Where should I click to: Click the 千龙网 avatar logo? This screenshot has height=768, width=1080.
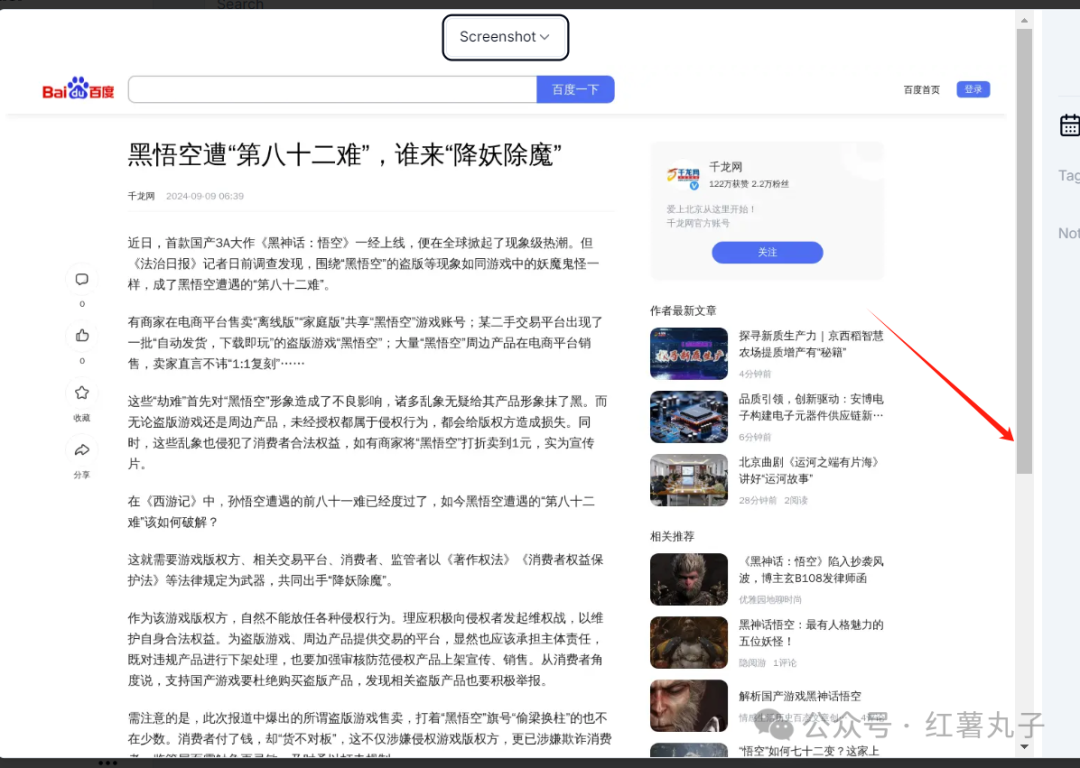pos(683,175)
